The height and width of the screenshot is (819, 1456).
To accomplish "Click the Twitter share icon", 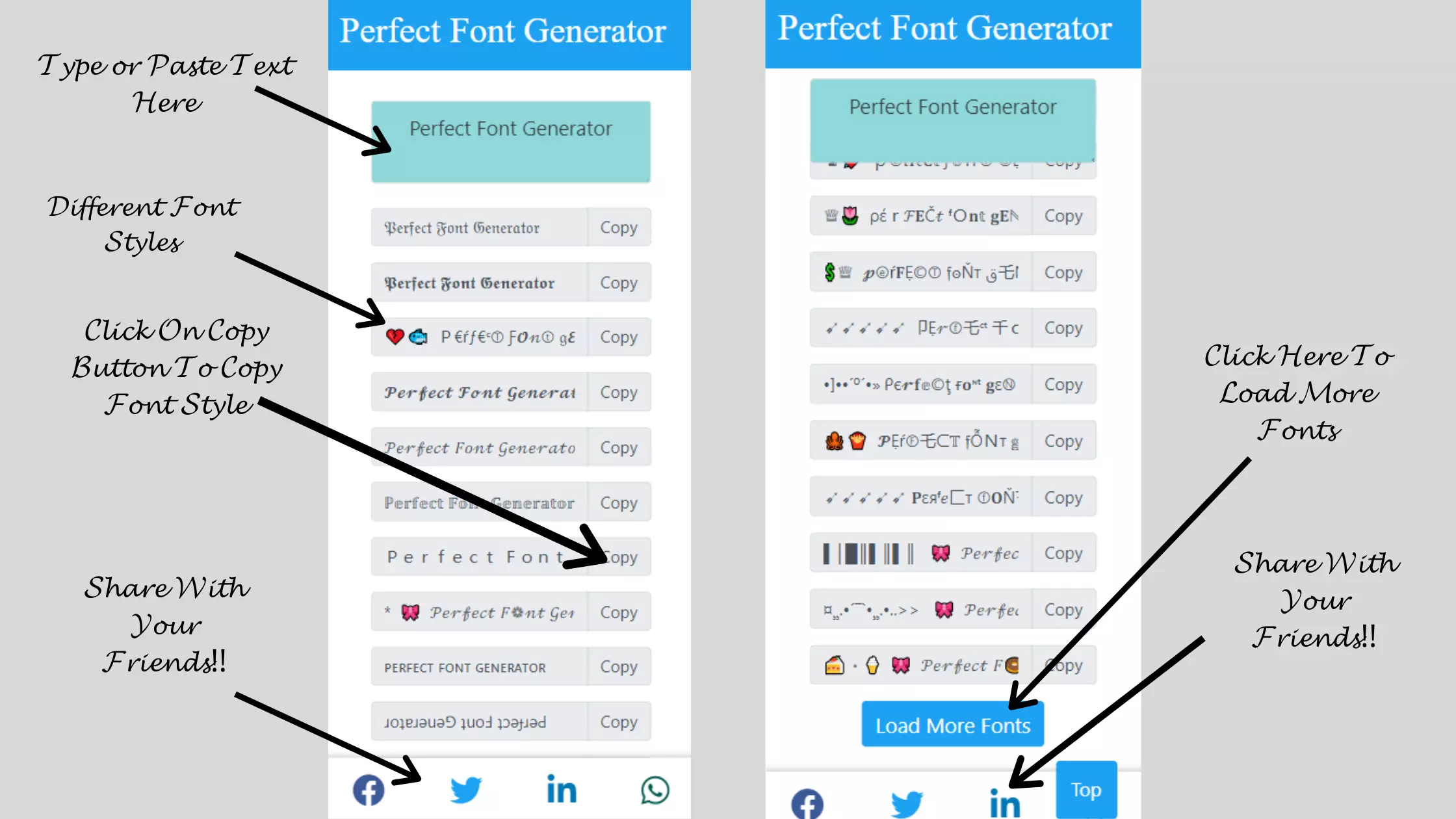I will click(x=465, y=789).
